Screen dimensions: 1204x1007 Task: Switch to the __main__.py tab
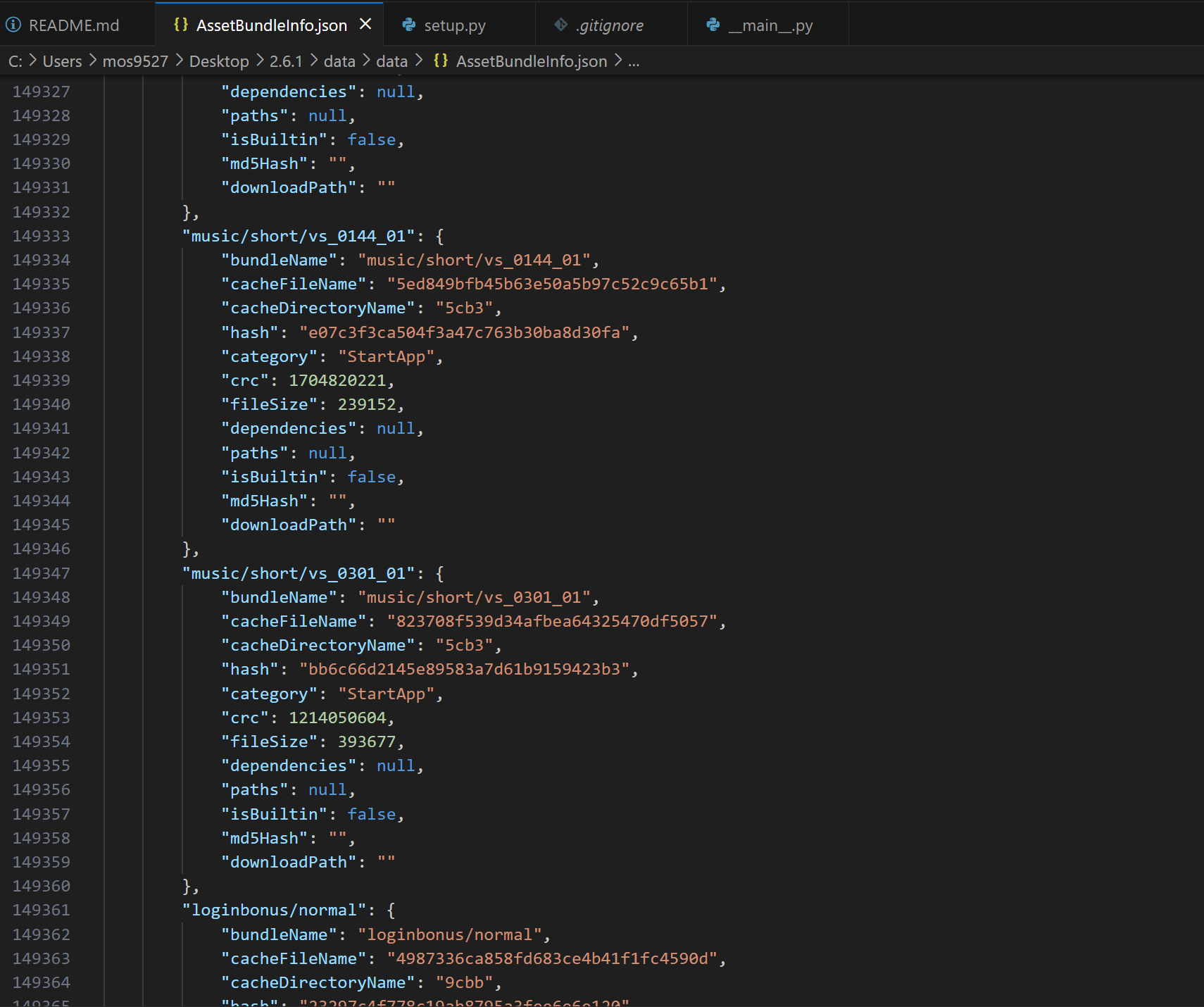pos(771,25)
